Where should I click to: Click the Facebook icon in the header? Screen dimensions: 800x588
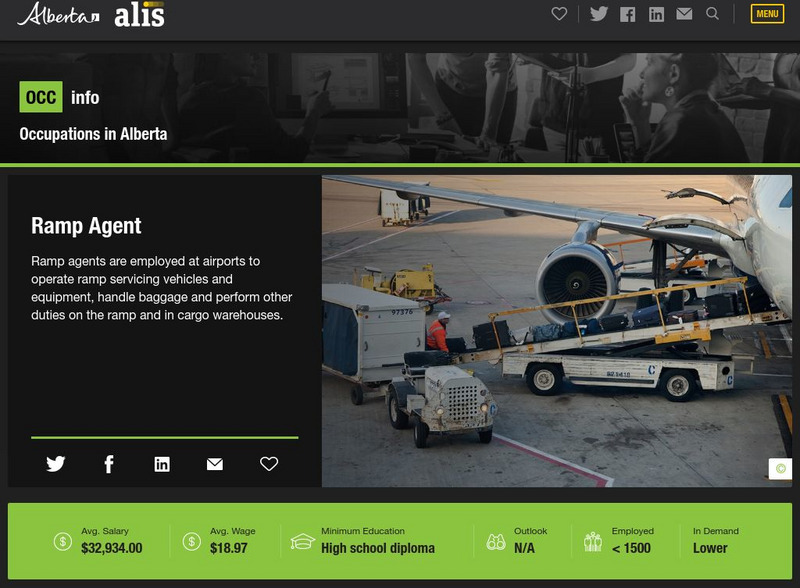coord(628,14)
